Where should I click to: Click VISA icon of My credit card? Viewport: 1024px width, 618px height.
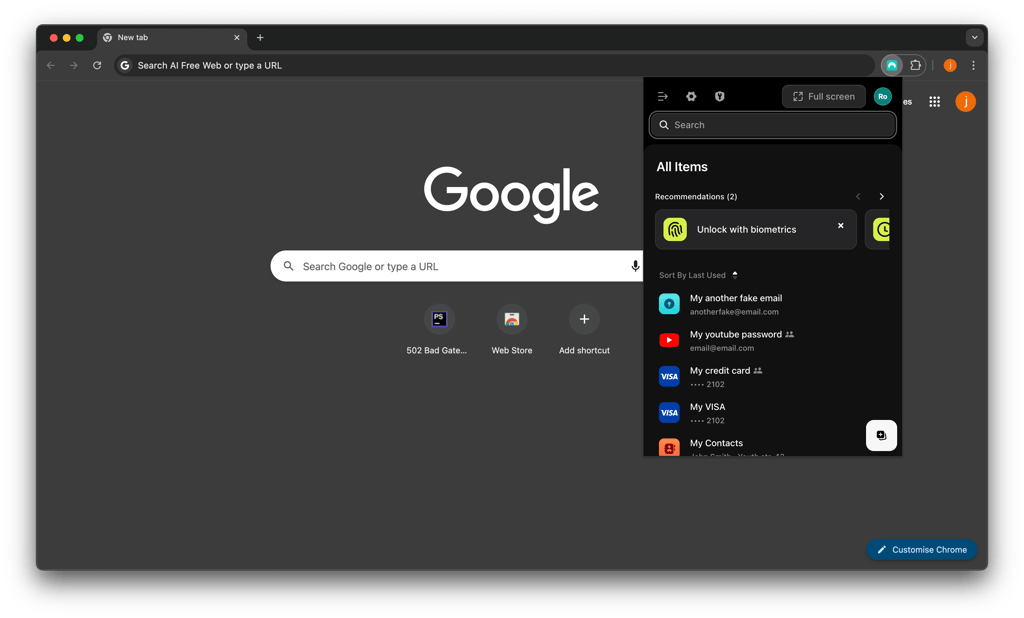coord(669,377)
